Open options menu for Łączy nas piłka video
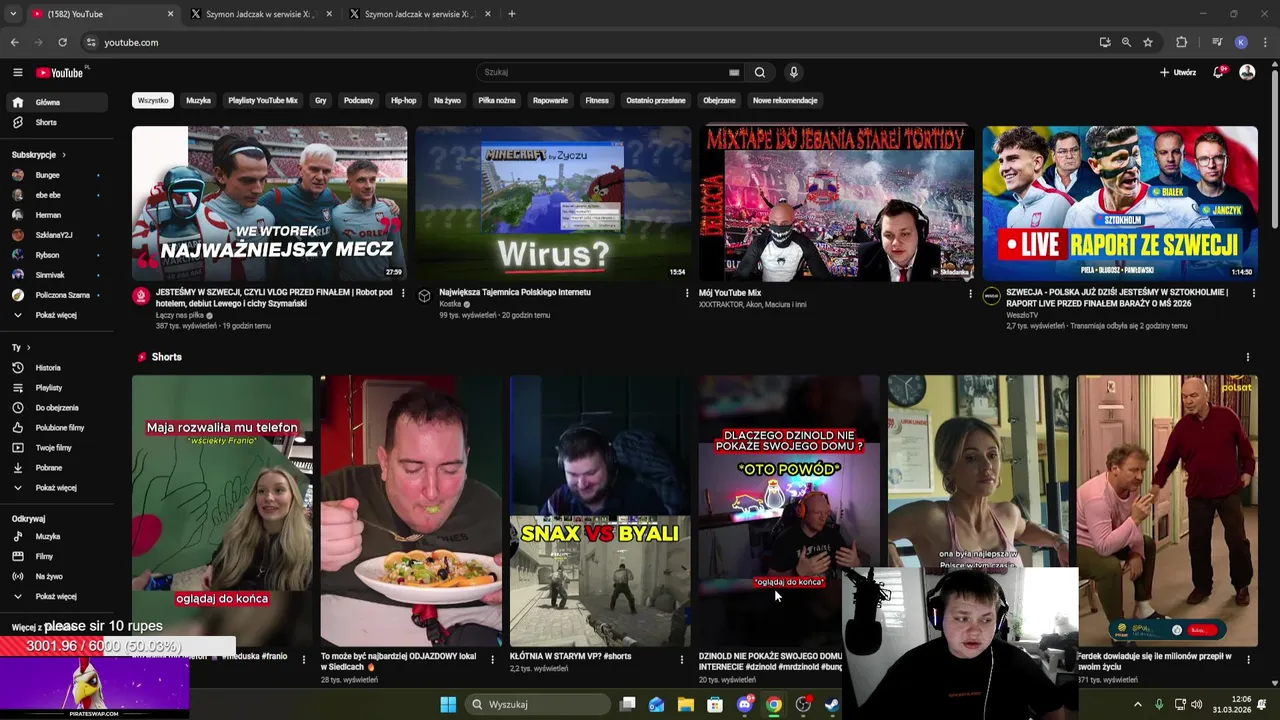1280x720 pixels. 403,293
